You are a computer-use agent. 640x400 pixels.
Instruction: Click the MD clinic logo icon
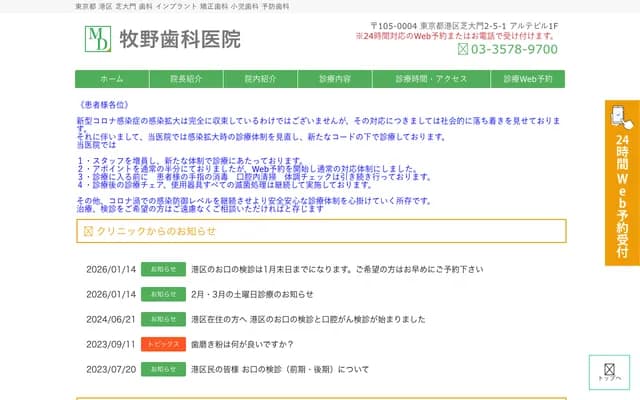tap(98, 39)
